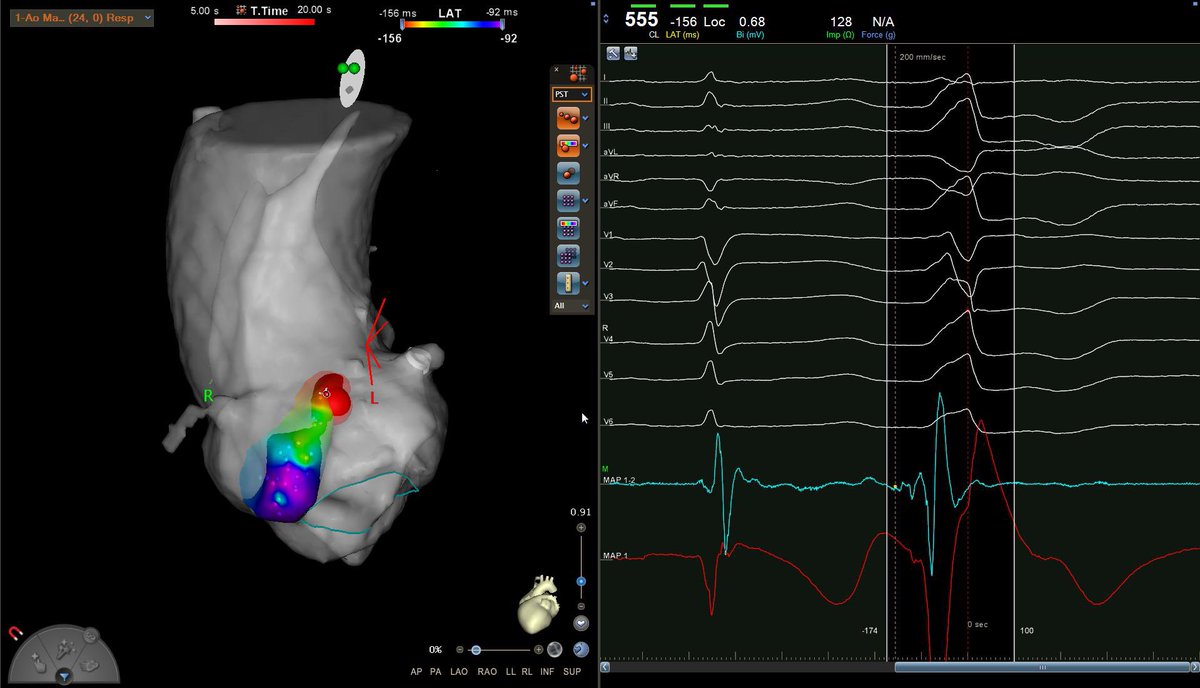Click the 555 cycle length value
The width and height of the screenshot is (1200, 688).
coord(642,20)
